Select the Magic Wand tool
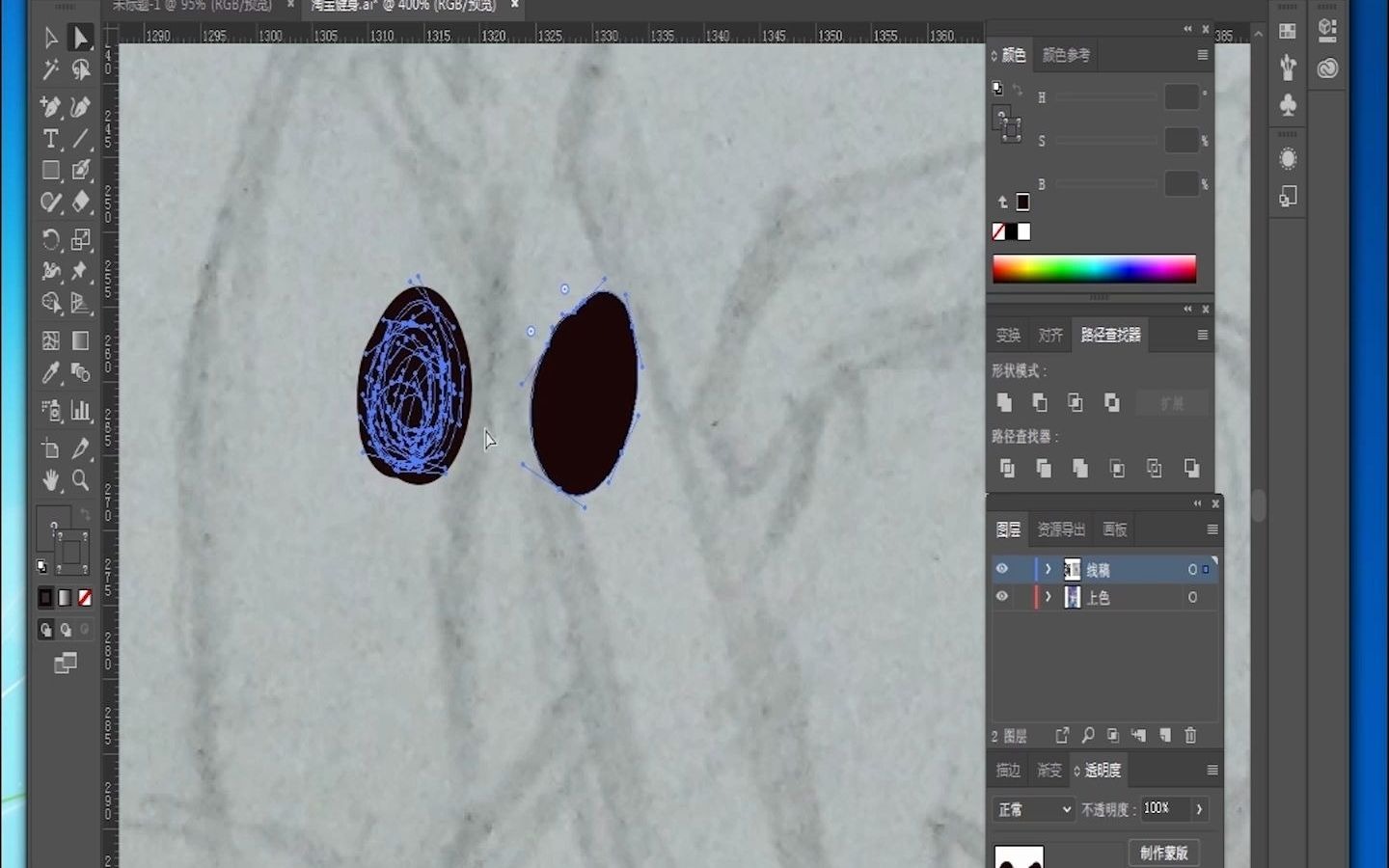Screen dimensions: 1389x868 [x=51, y=69]
